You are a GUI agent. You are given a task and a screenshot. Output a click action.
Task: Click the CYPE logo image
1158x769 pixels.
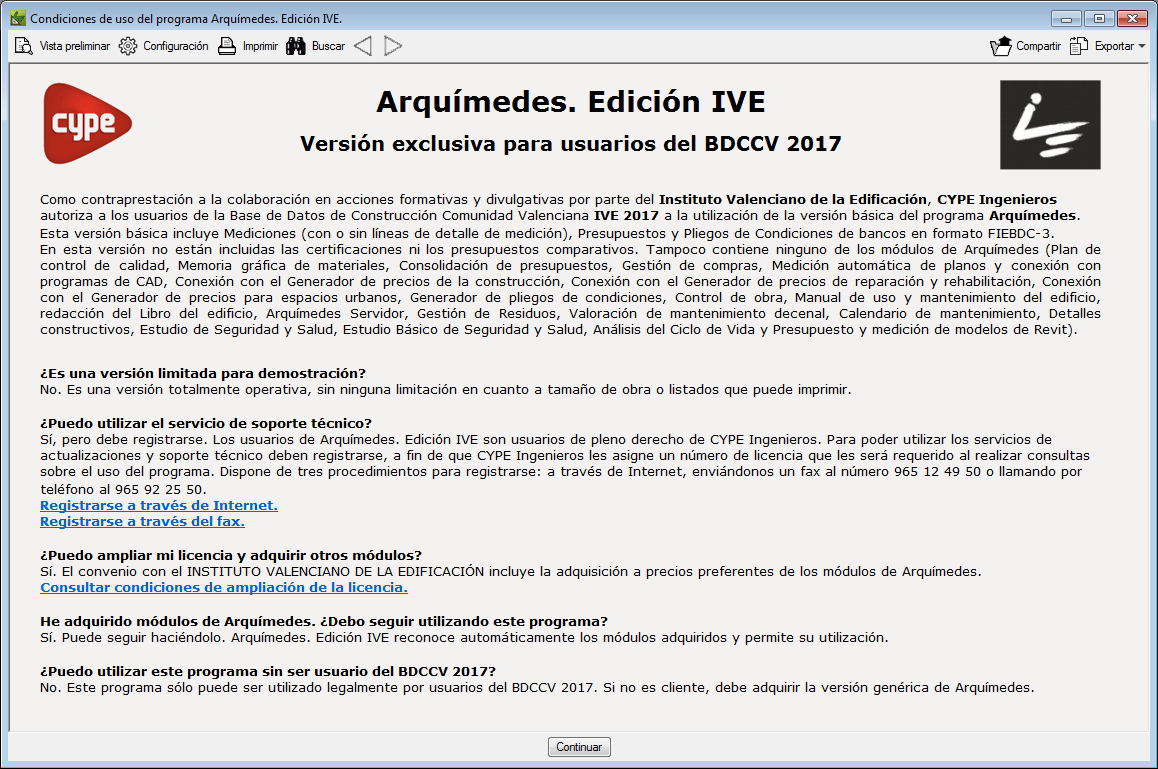point(87,123)
